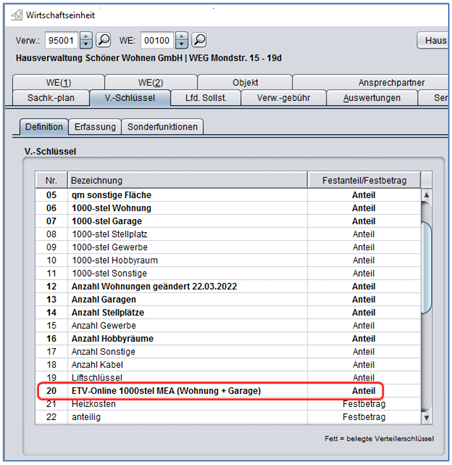The height and width of the screenshot is (465, 452).
Task: Click into the WE input field 00100
Action: pos(157,40)
